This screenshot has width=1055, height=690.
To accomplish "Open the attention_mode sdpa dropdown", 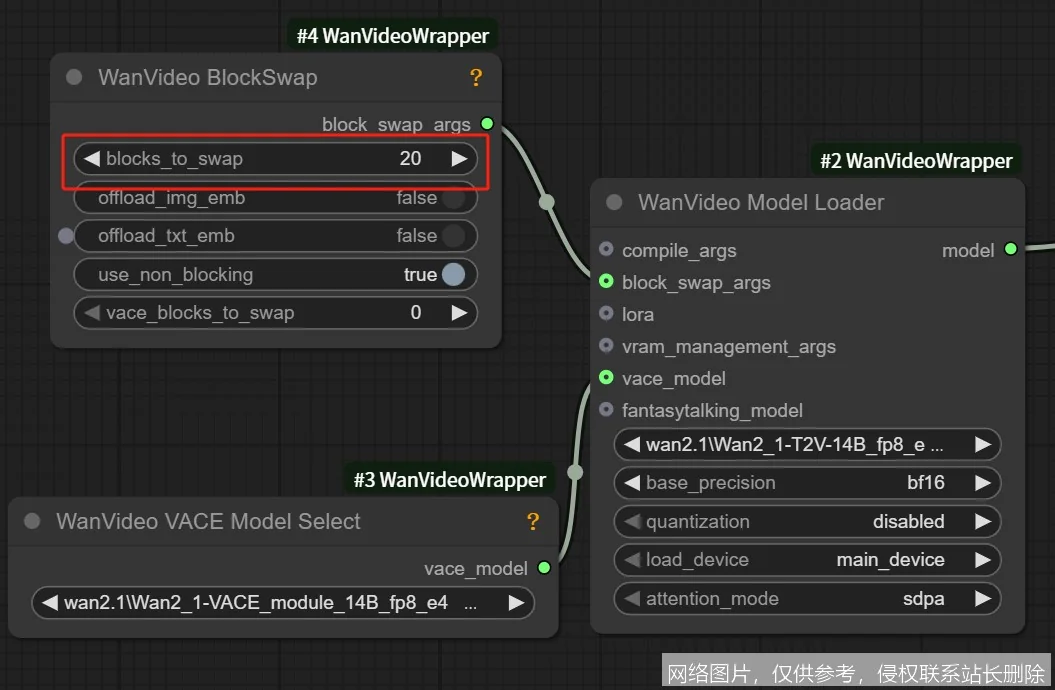I will pyautogui.click(x=807, y=599).
